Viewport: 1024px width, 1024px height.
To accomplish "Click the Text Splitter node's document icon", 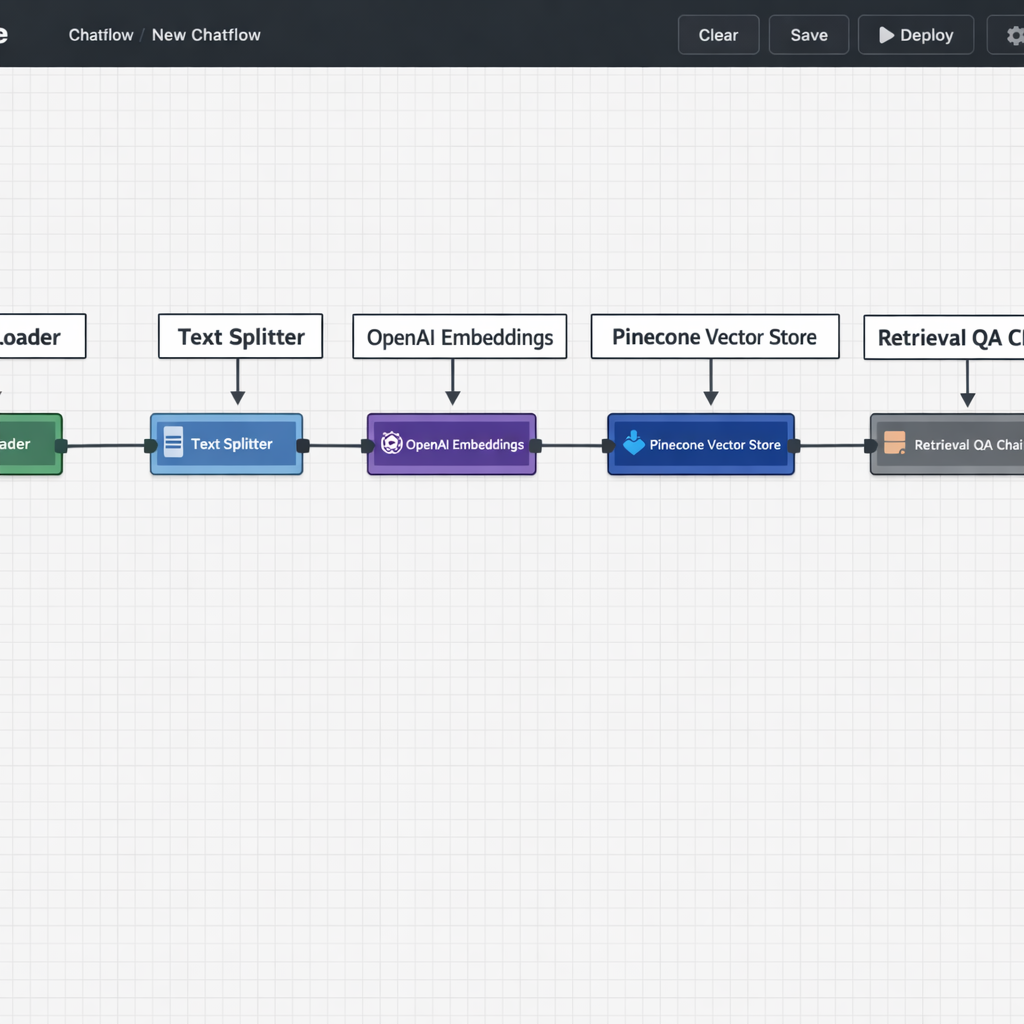I will (x=173, y=442).
